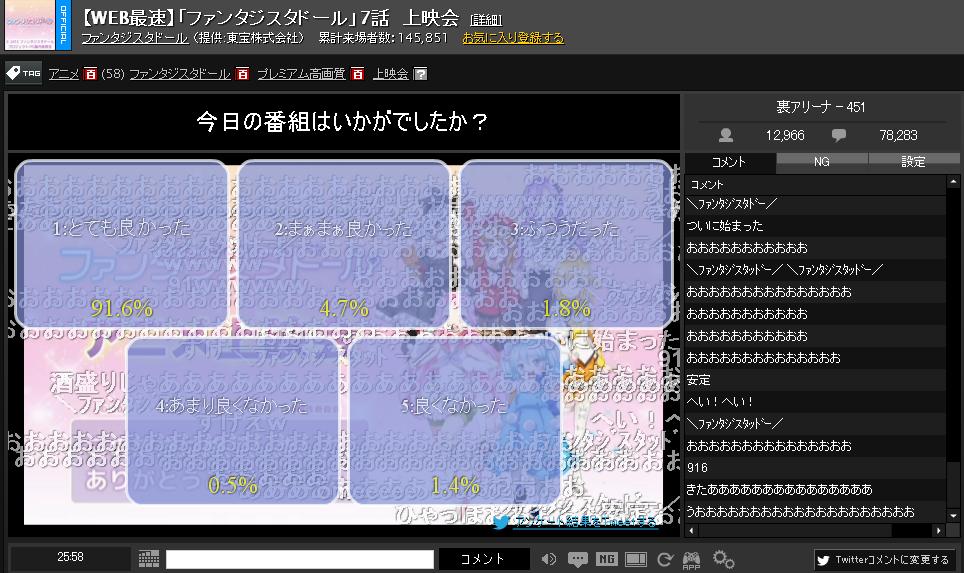The width and height of the screenshot is (964, 573).
Task: Reload the player with refresh icon
Action: click(665, 559)
